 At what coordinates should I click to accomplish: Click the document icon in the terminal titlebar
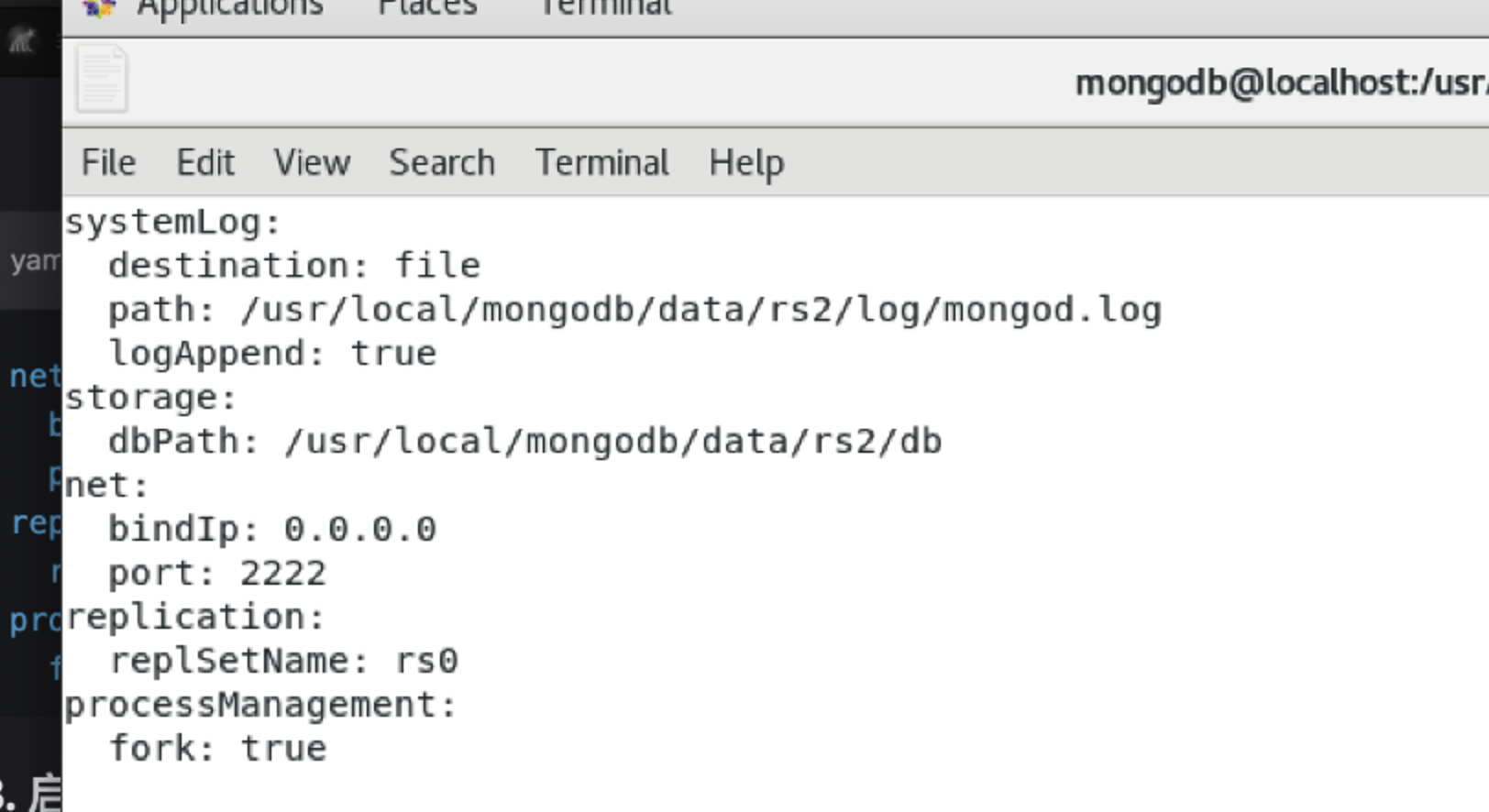pos(101,79)
